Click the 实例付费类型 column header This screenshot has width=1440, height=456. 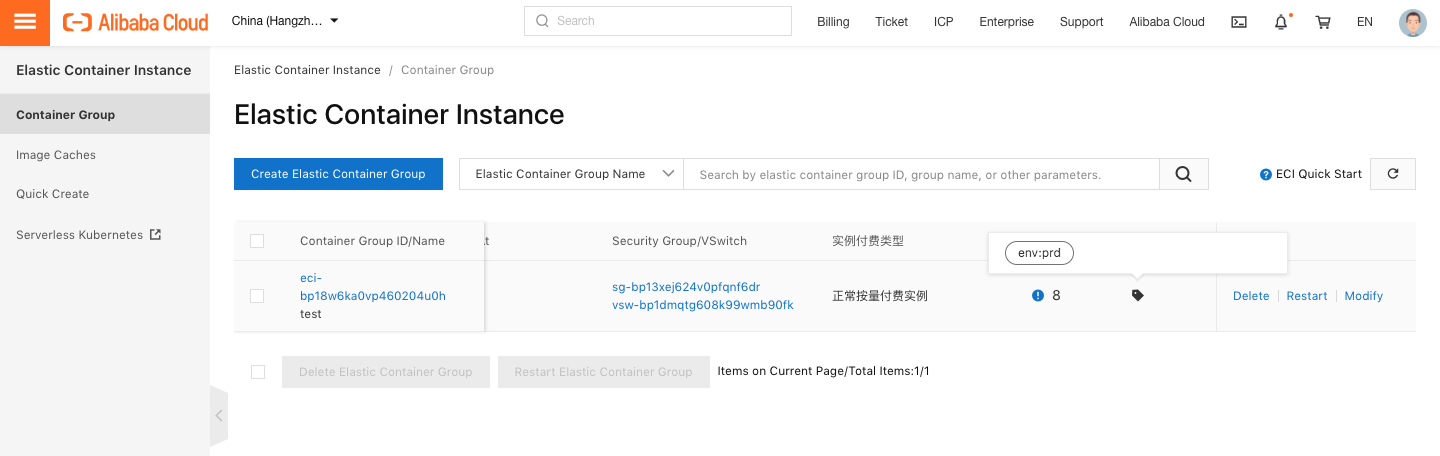(x=868, y=241)
